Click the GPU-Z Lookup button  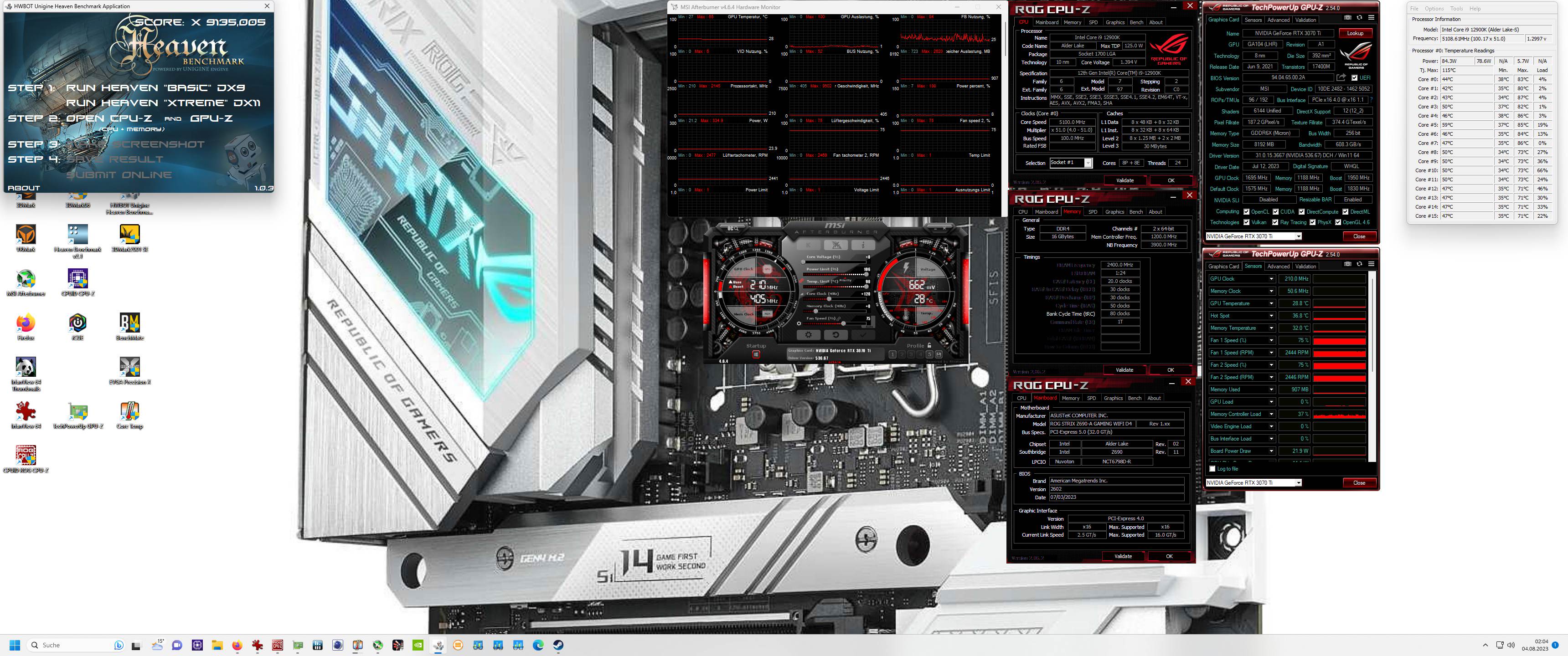click(x=1356, y=33)
